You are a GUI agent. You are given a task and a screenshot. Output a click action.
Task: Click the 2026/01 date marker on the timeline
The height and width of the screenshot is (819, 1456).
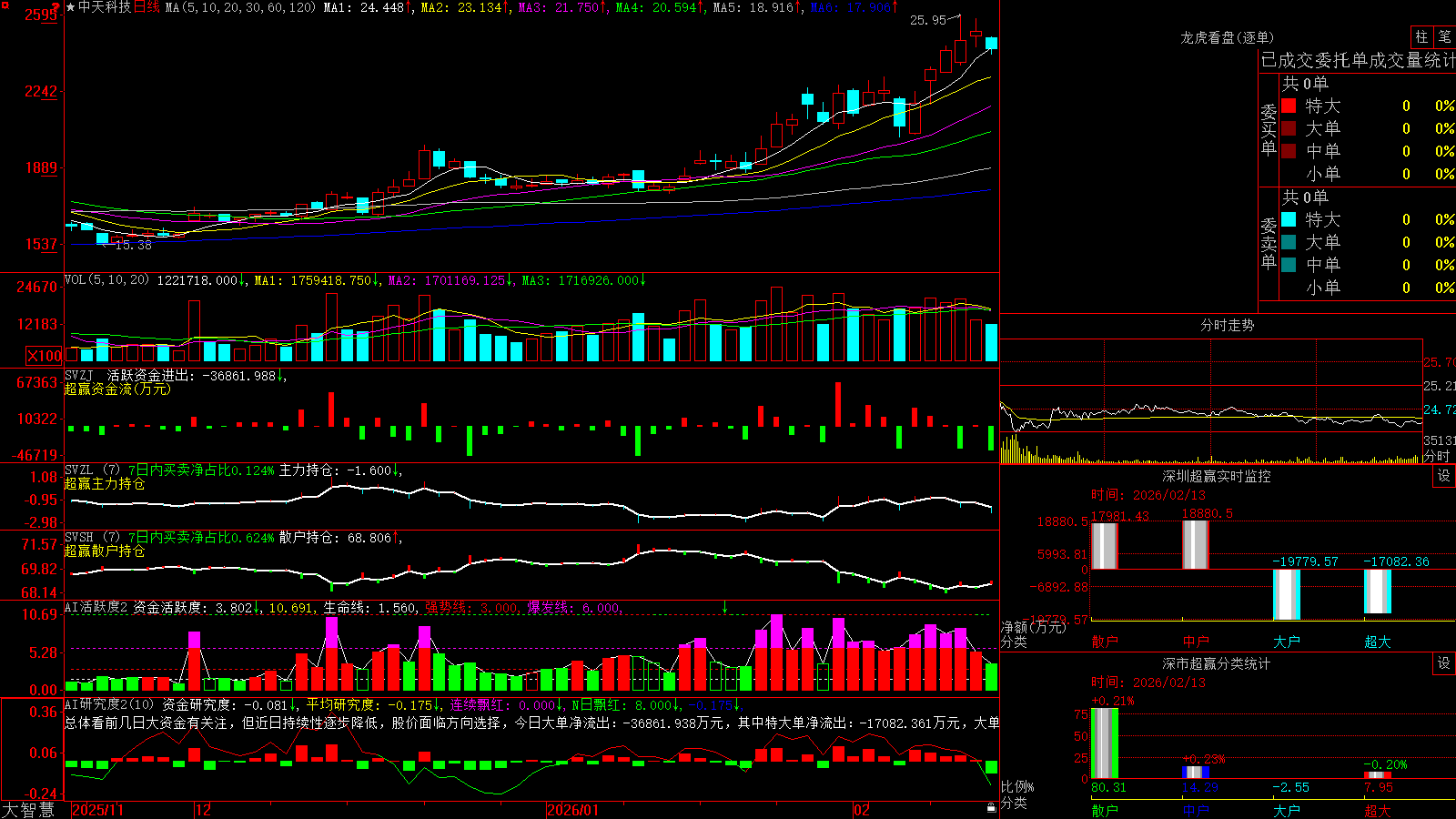point(573,810)
